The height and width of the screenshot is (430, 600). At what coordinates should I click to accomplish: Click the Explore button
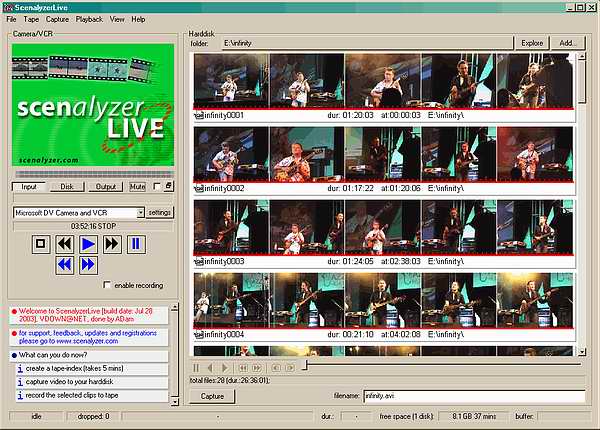(x=532, y=43)
